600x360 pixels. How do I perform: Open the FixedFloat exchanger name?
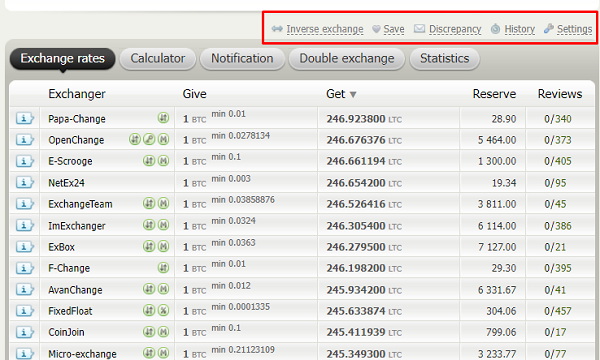pyautogui.click(x=70, y=311)
